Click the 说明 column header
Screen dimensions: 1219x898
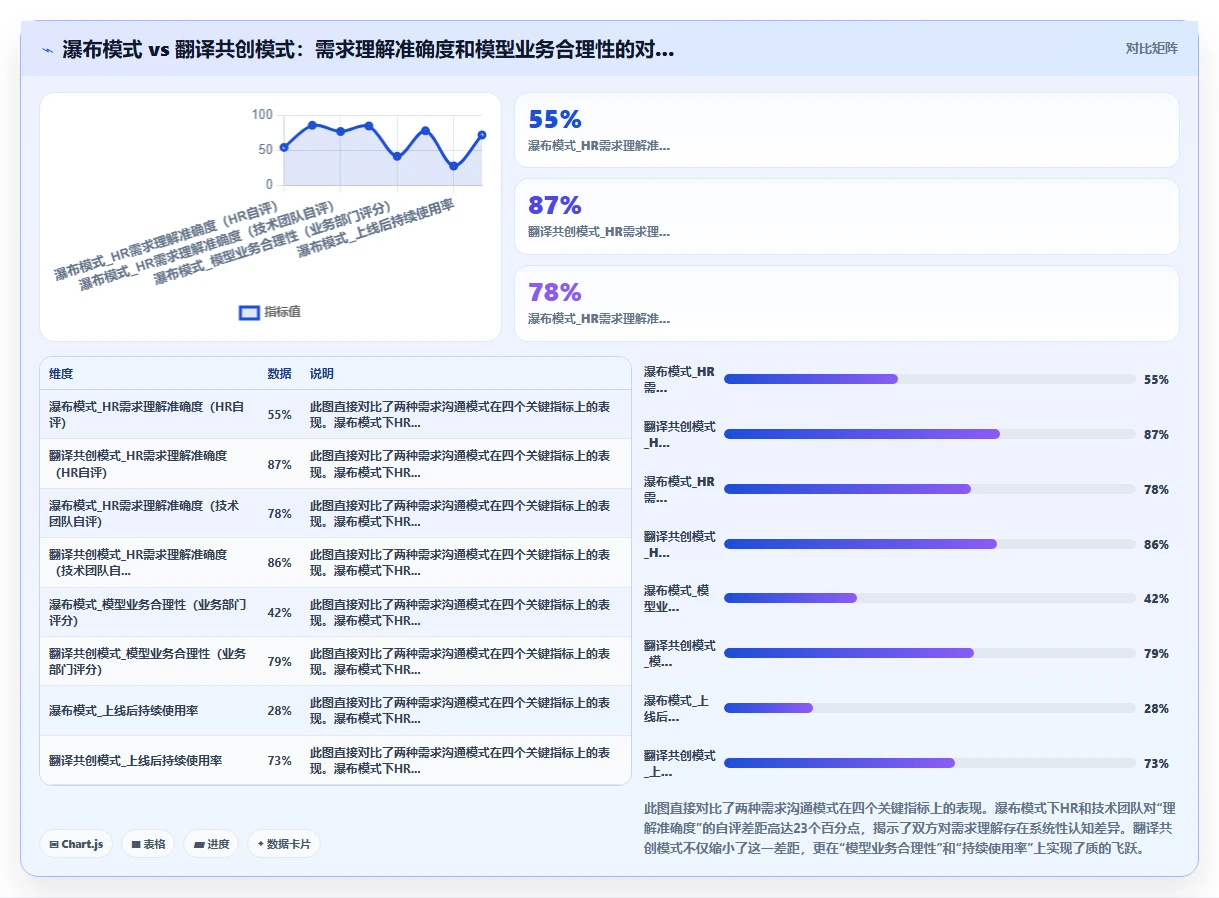[322, 374]
